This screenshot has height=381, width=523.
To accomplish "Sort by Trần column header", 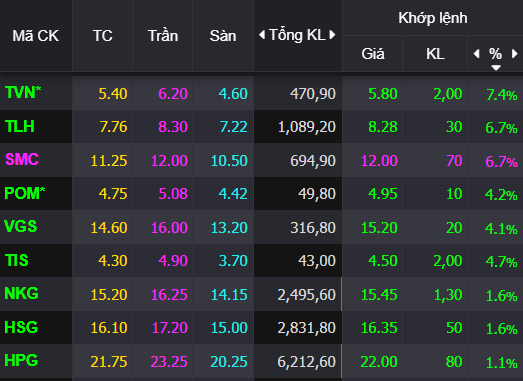I will tap(163, 36).
